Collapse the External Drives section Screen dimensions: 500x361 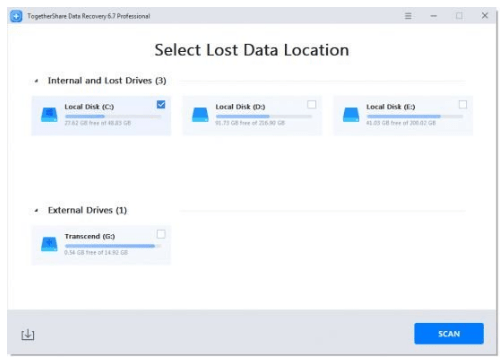click(36, 210)
